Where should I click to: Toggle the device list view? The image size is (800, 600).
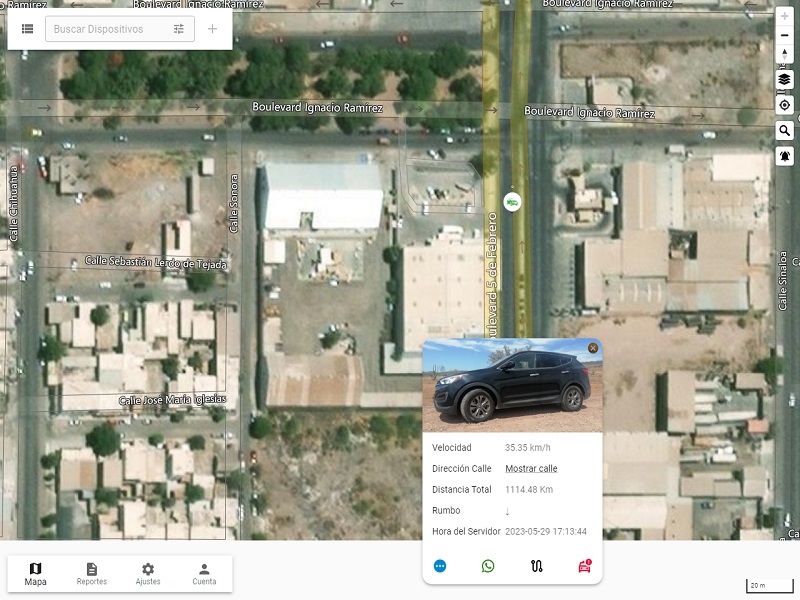(x=27, y=29)
